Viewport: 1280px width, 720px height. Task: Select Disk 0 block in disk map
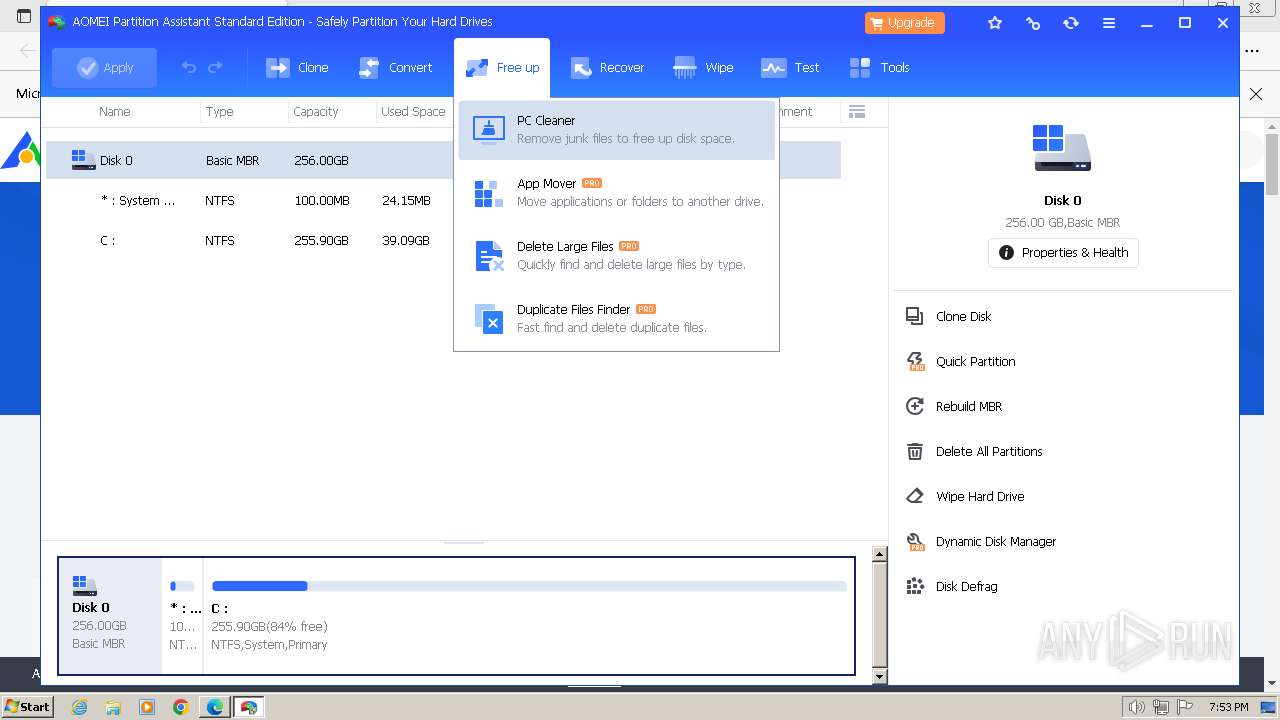click(x=110, y=615)
